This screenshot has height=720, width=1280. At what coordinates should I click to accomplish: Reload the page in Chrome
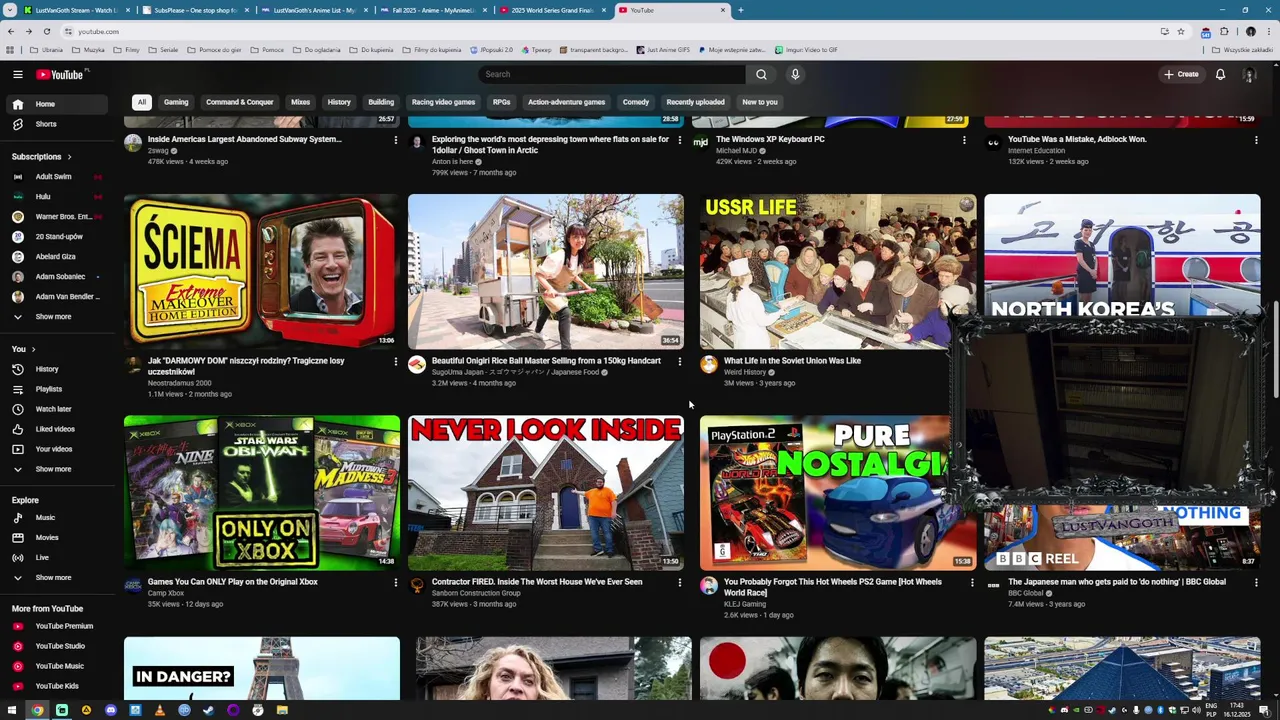pyautogui.click(x=46, y=31)
